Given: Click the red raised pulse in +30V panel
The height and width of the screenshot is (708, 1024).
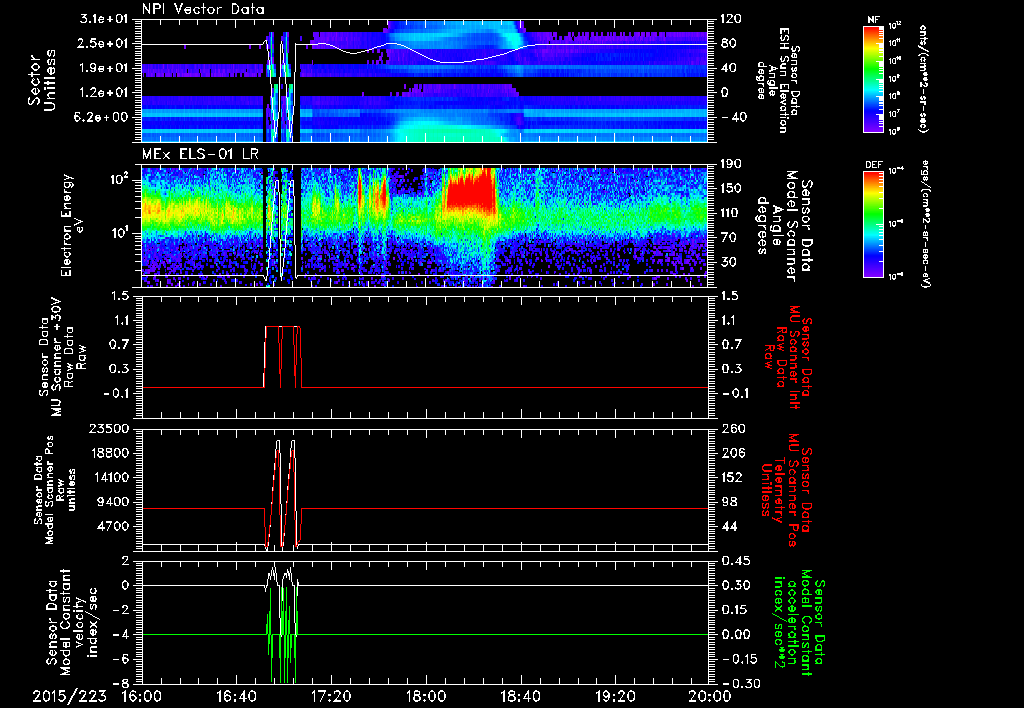Looking at the screenshot, I should coord(282,357).
